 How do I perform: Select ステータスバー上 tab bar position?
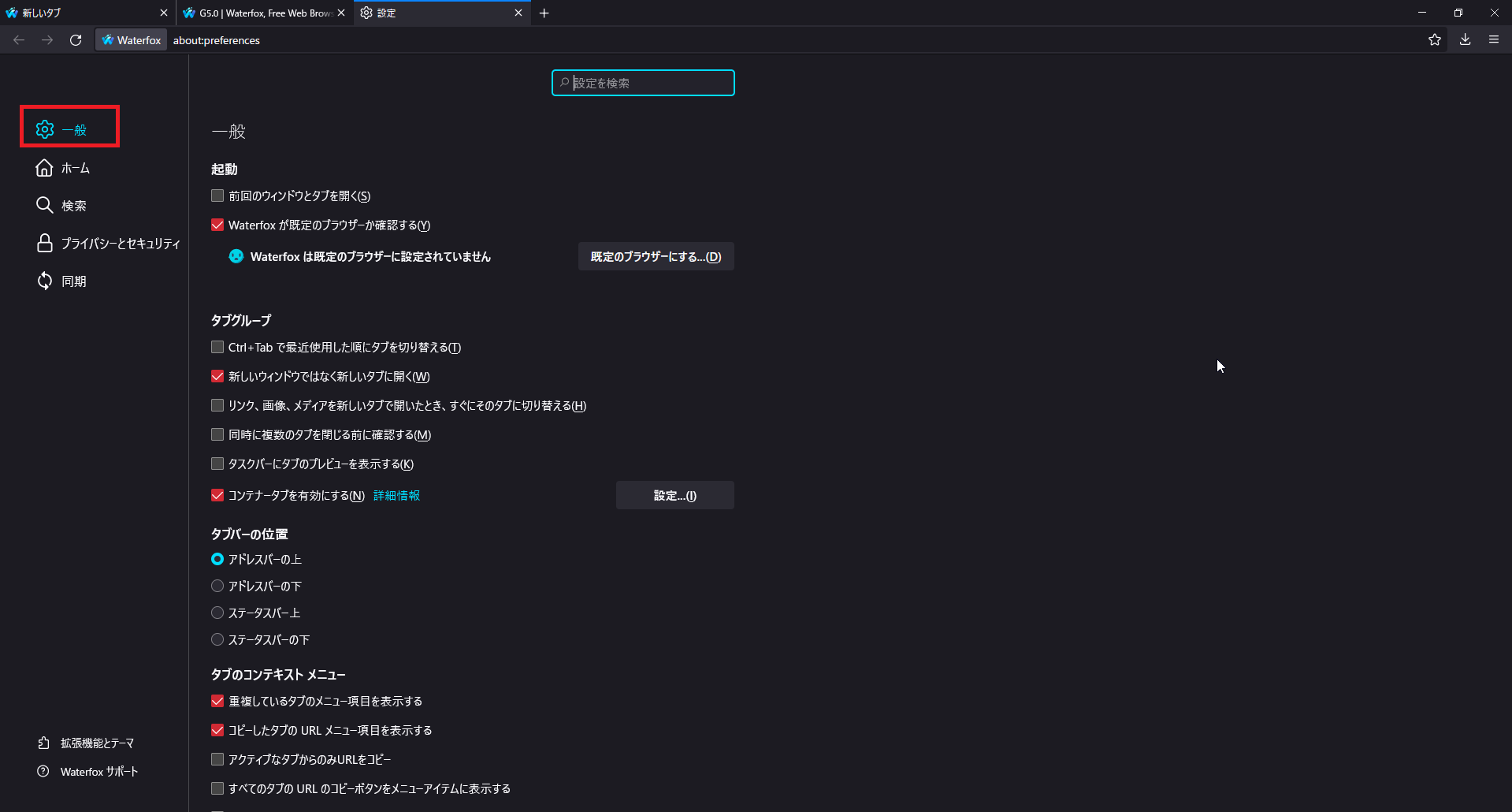(217, 613)
